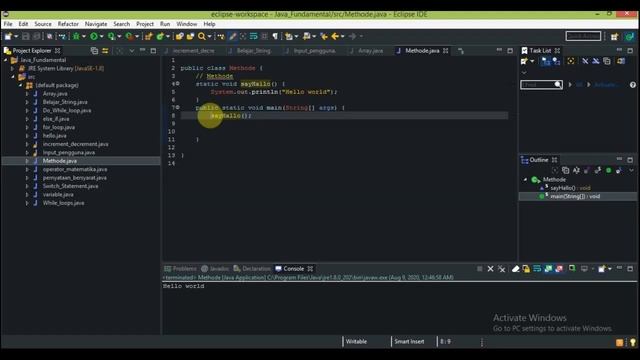
Task: Toggle Console Word Wrap icon
Action: tap(537, 269)
